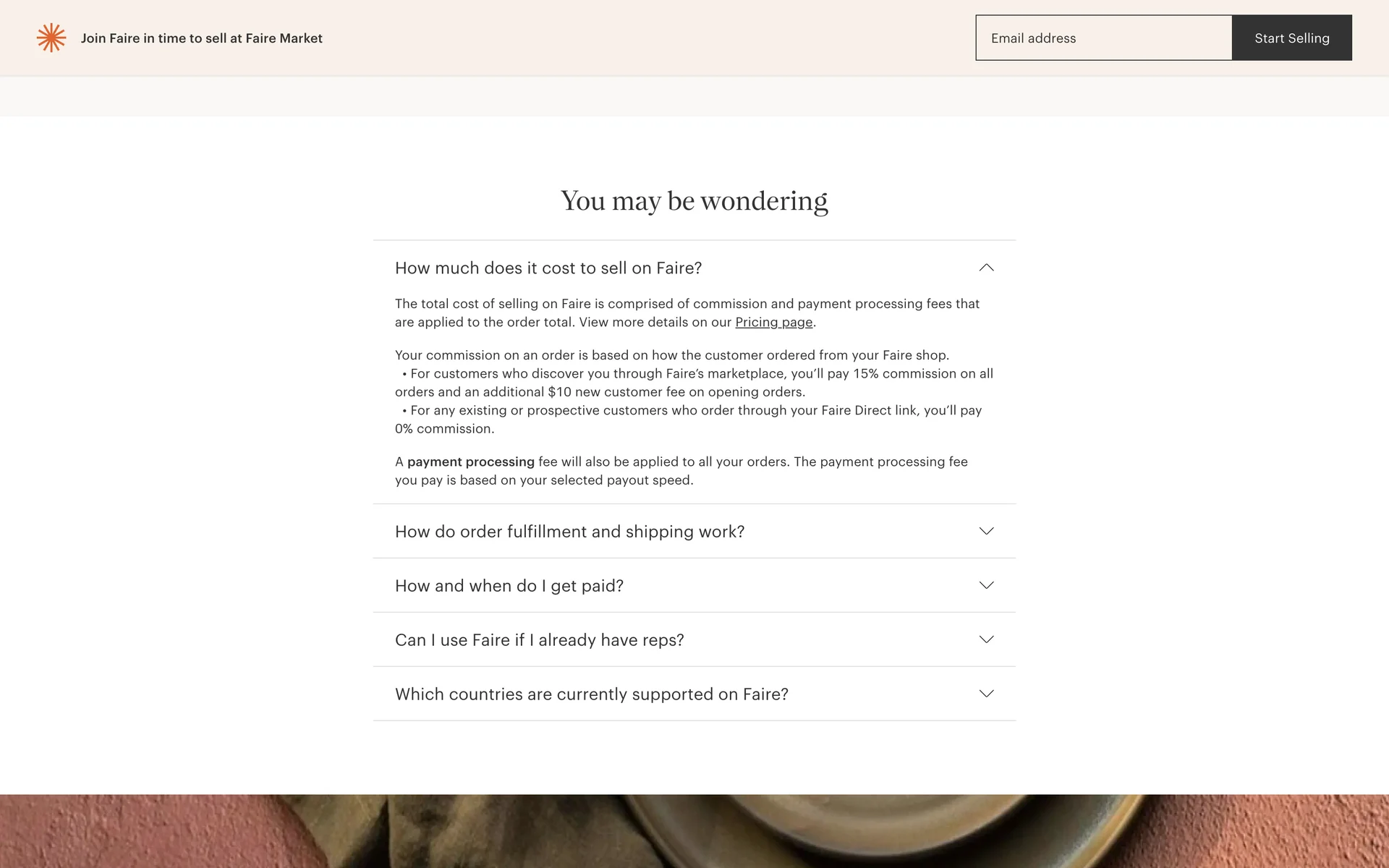Click the chevron beside the supported countries question
1389x868 pixels.
click(986, 694)
